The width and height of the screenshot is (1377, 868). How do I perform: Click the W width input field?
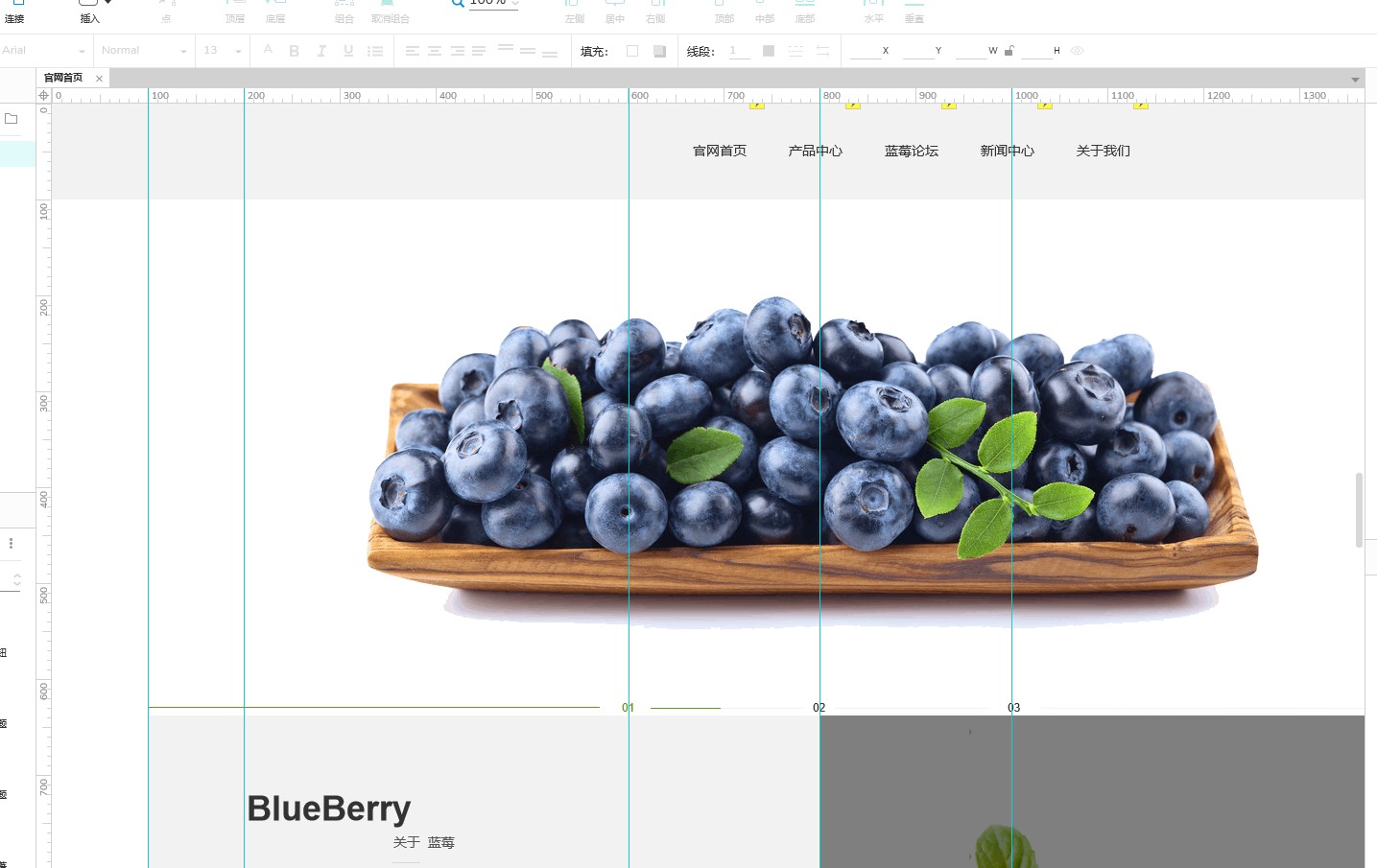pos(971,51)
